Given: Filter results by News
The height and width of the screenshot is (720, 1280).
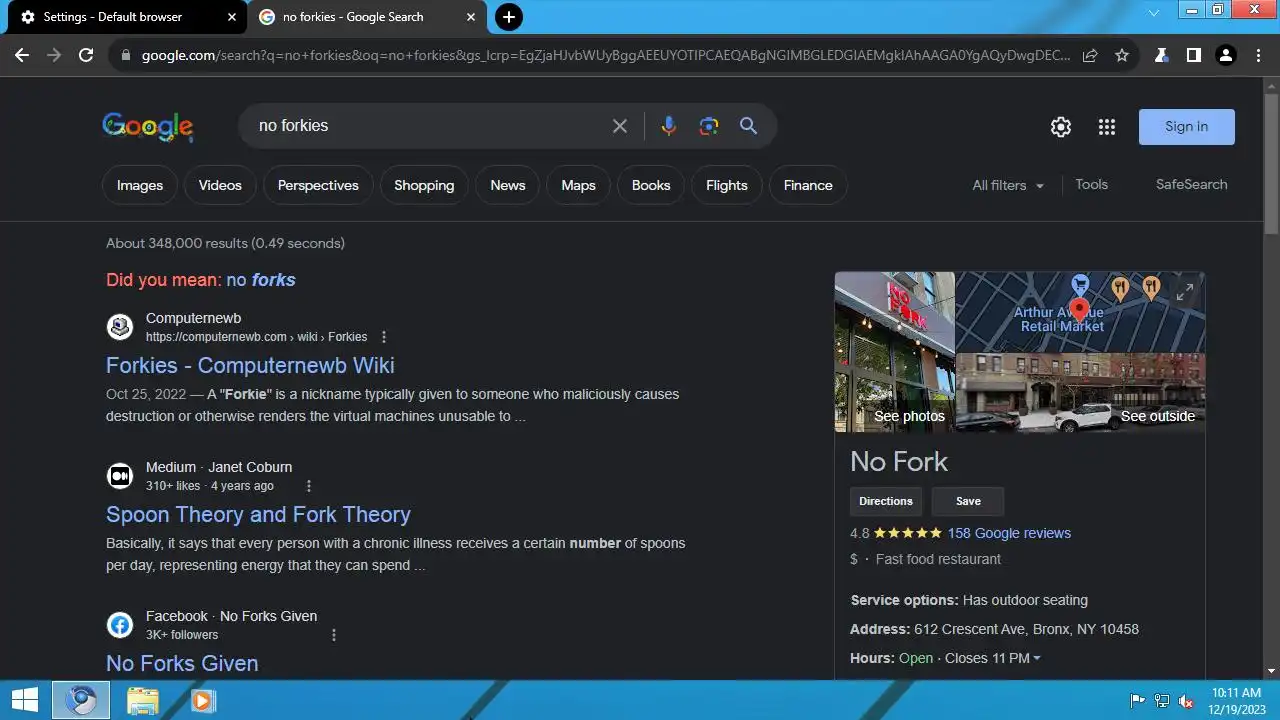Looking at the screenshot, I should click(x=508, y=185).
